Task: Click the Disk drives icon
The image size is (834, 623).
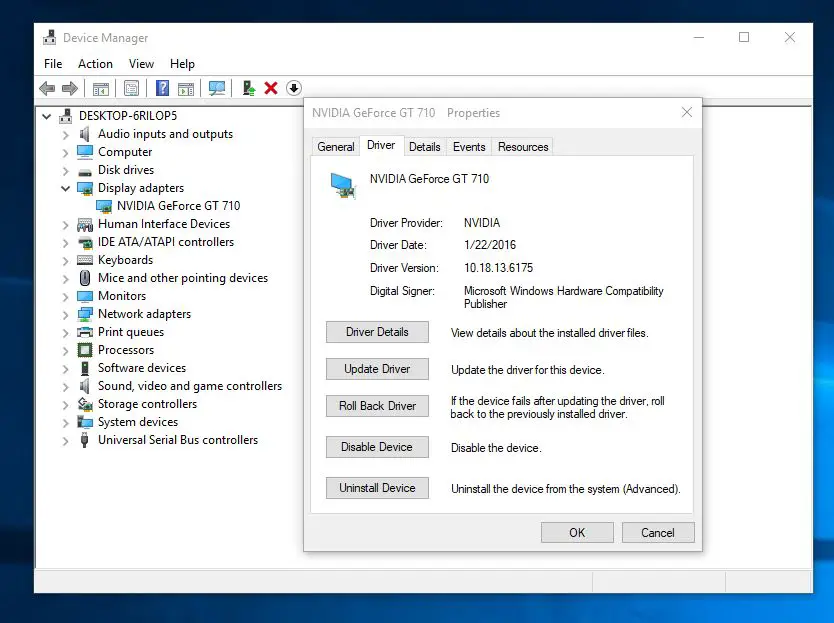Action: tap(85, 172)
